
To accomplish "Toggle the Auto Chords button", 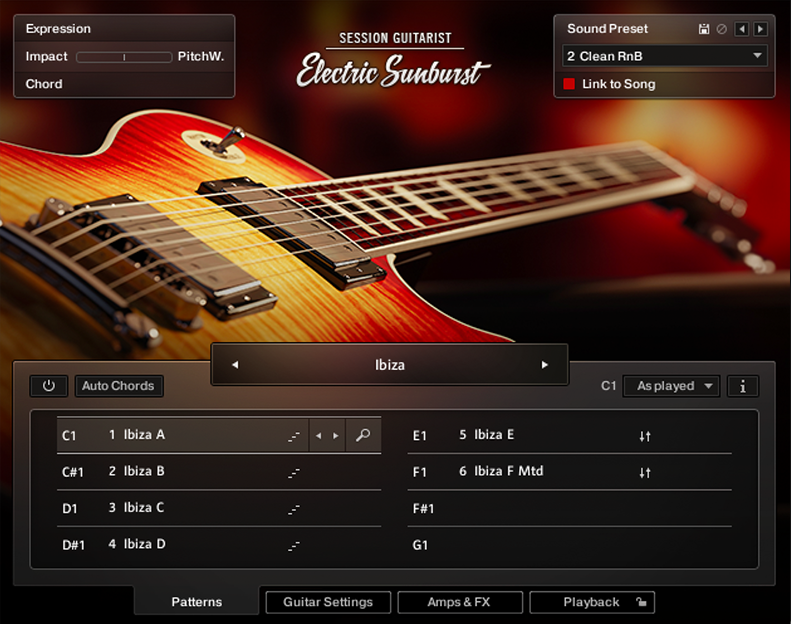I will [x=119, y=386].
